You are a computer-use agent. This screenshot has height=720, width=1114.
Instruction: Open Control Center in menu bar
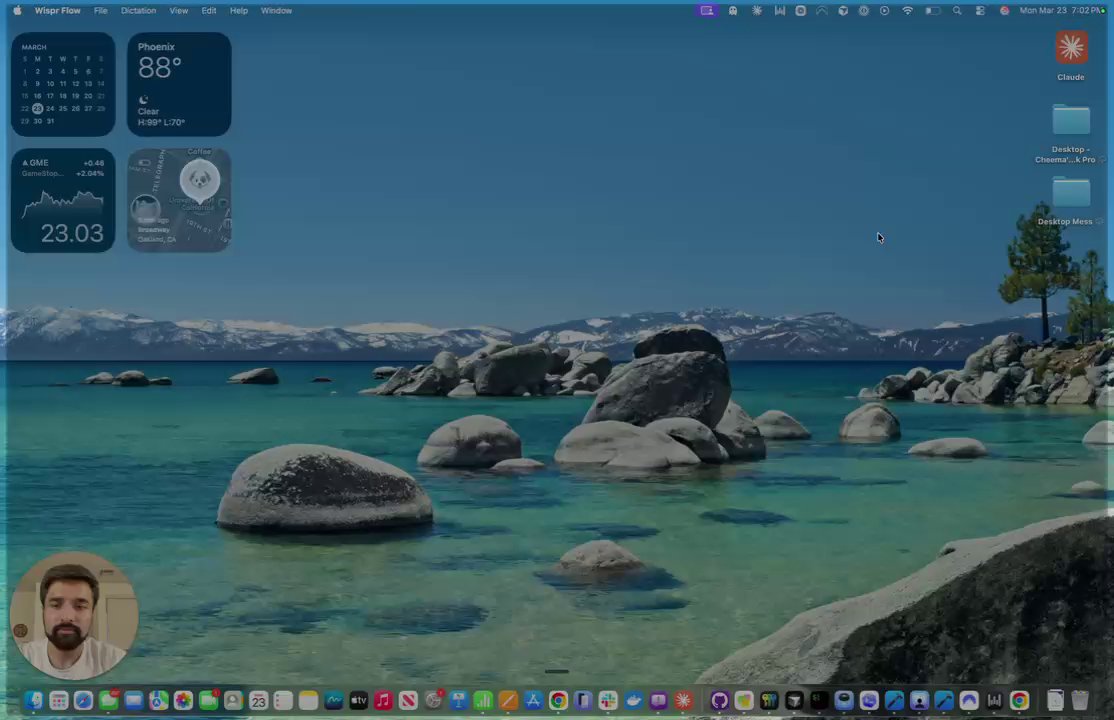980,11
